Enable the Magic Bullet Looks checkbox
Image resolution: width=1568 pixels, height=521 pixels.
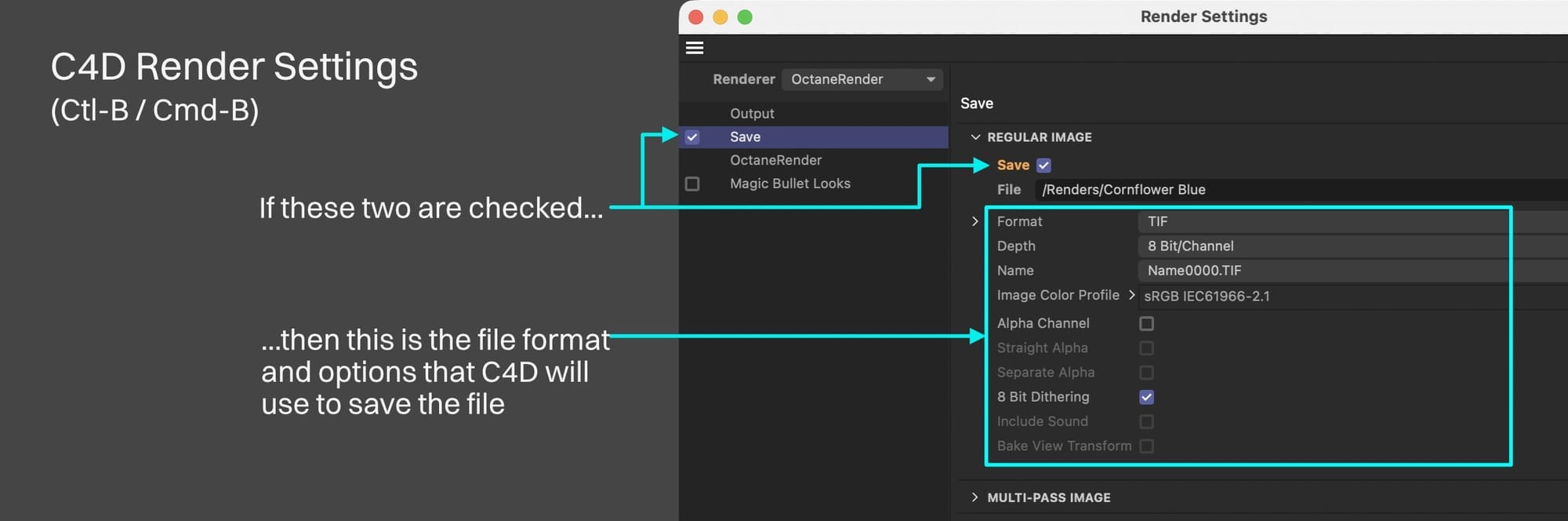[x=692, y=184]
